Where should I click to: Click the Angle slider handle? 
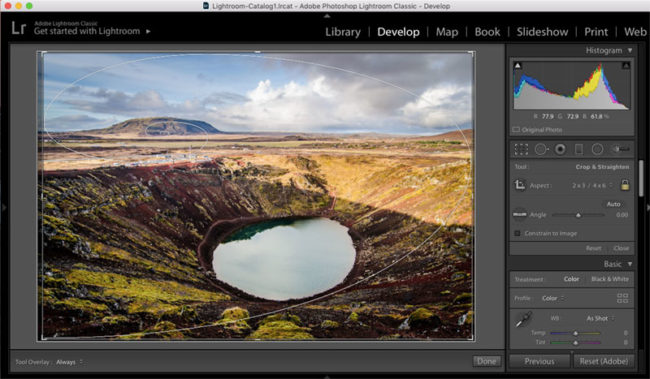pyautogui.click(x=578, y=215)
